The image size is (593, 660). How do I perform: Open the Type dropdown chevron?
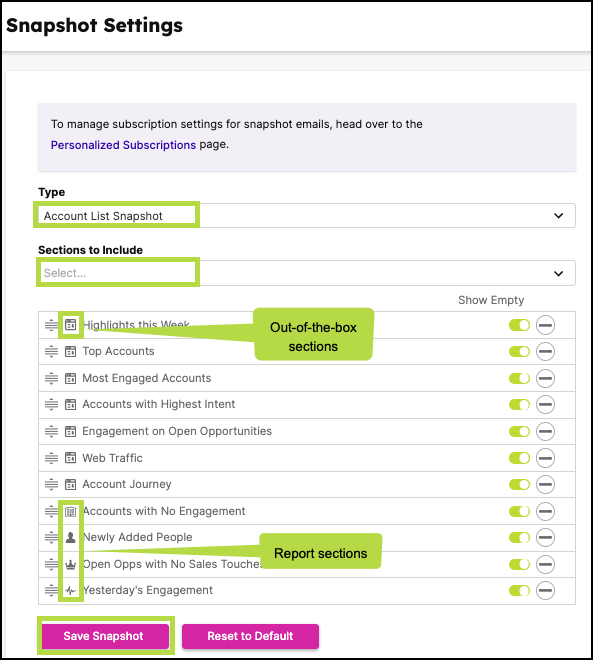point(558,216)
